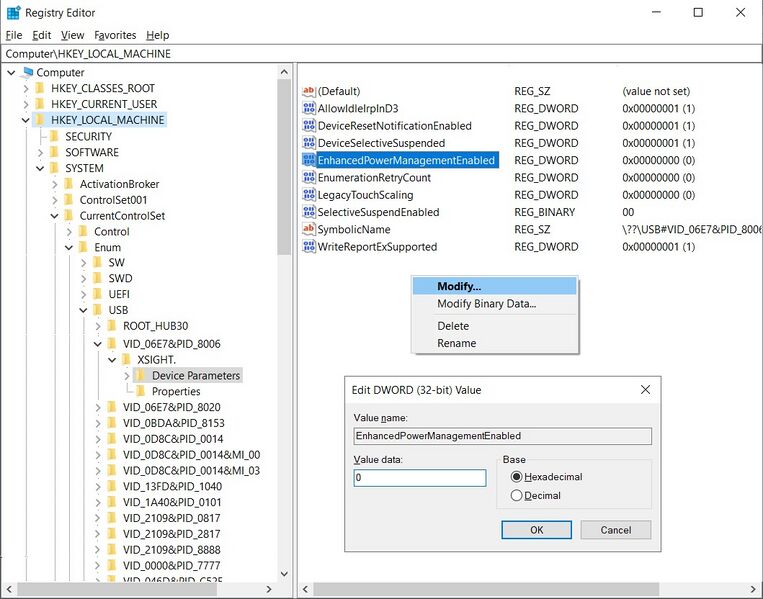Open the Edit menu
Viewport: 763px width, 599px height.
[x=41, y=35]
